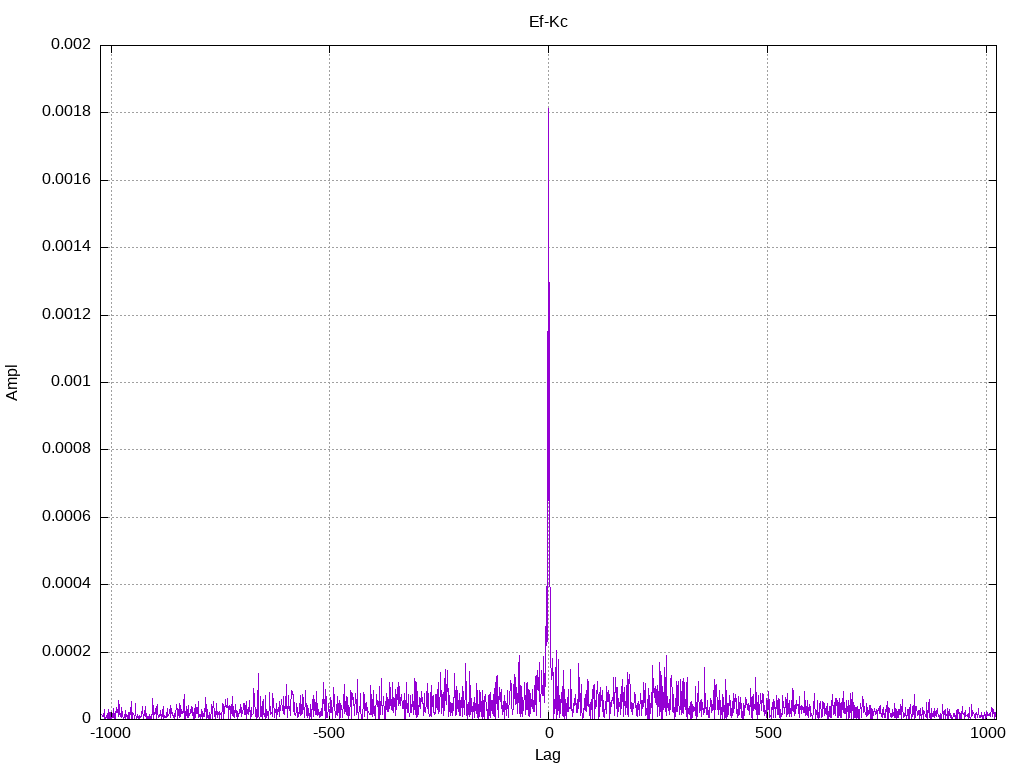Click the 0.0004 y-axis tick label
The image size is (1024, 768).
point(66,584)
